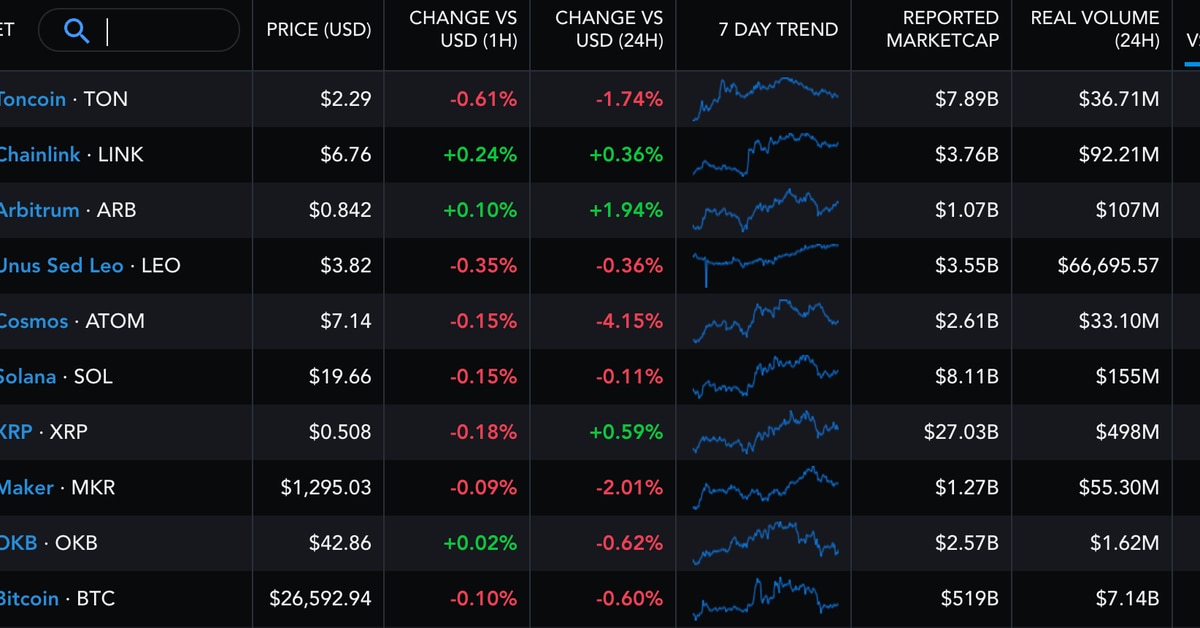1200x628 pixels.
Task: Sort by Price (USD) column header
Action: click(x=318, y=30)
